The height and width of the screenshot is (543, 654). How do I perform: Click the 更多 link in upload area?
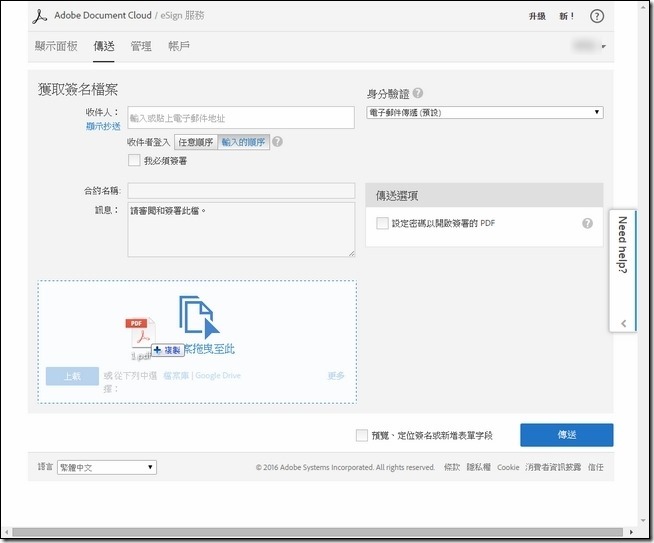click(336, 376)
